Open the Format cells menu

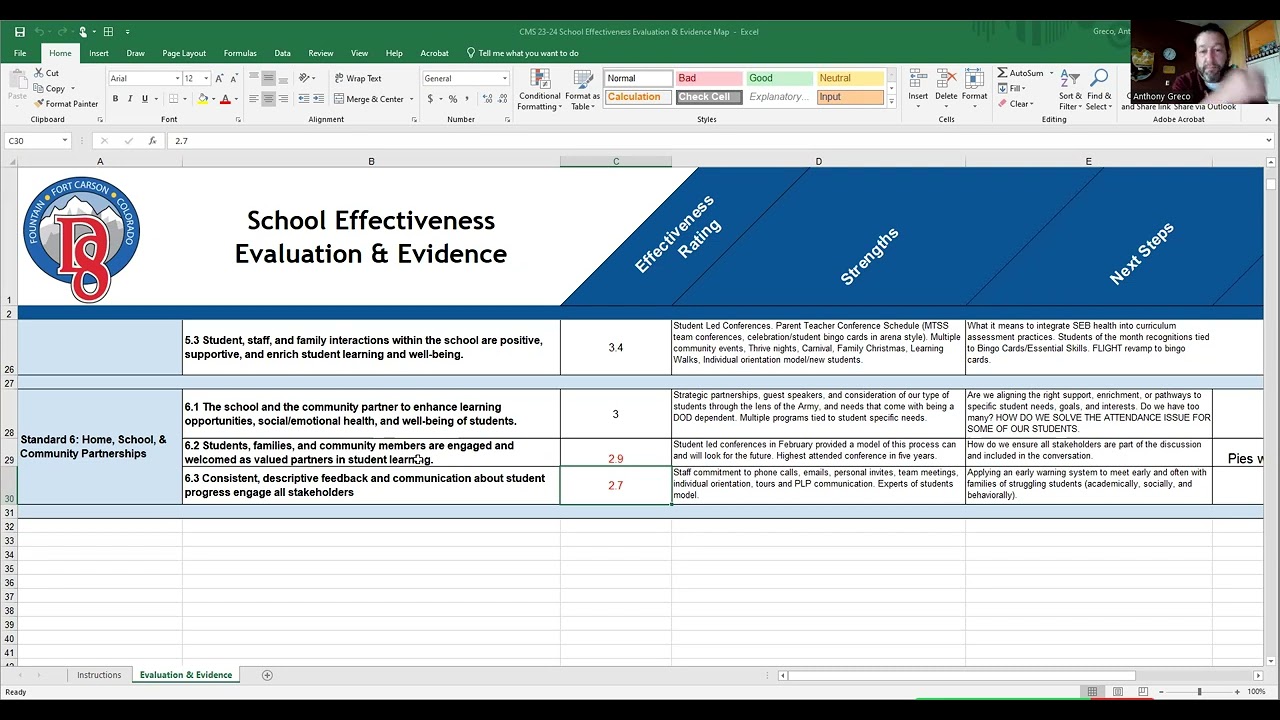[974, 90]
